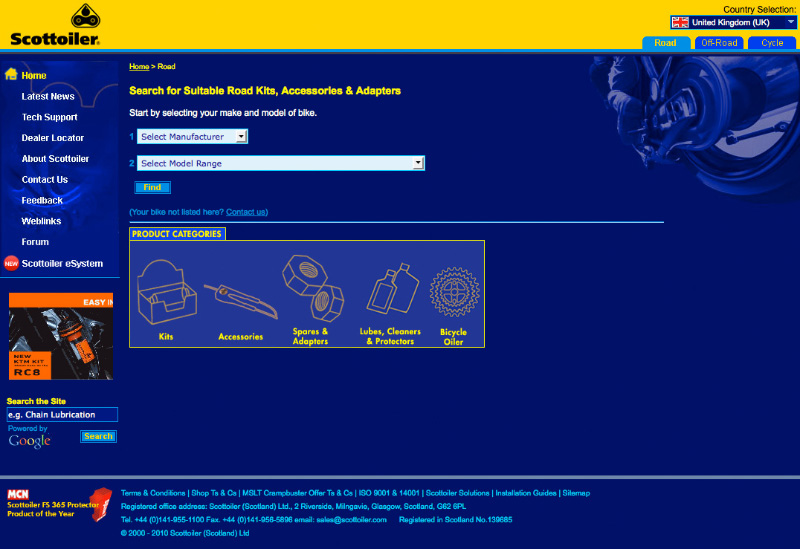
Task: Open the KTM RC8 kit advert thumbnail
Action: pos(61,337)
